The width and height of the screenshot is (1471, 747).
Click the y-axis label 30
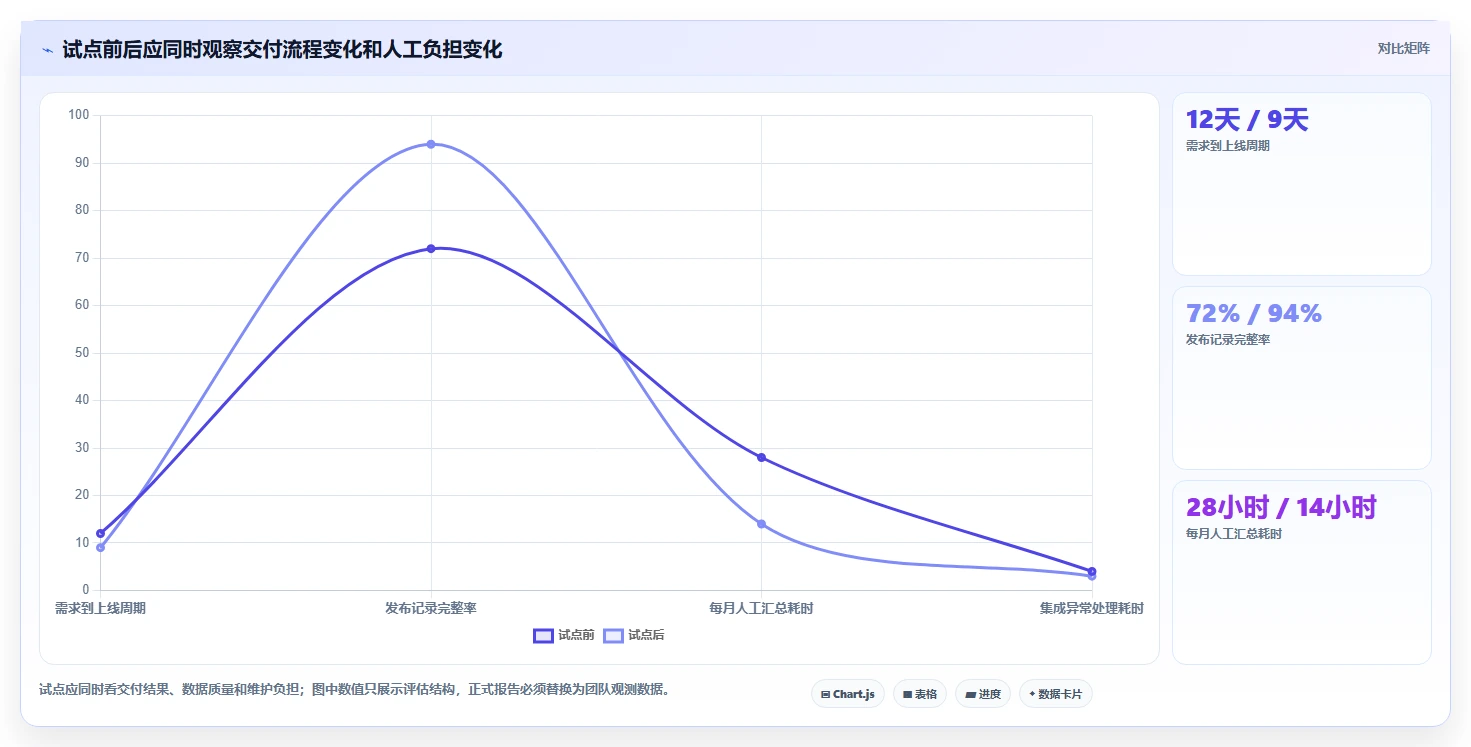pos(82,448)
